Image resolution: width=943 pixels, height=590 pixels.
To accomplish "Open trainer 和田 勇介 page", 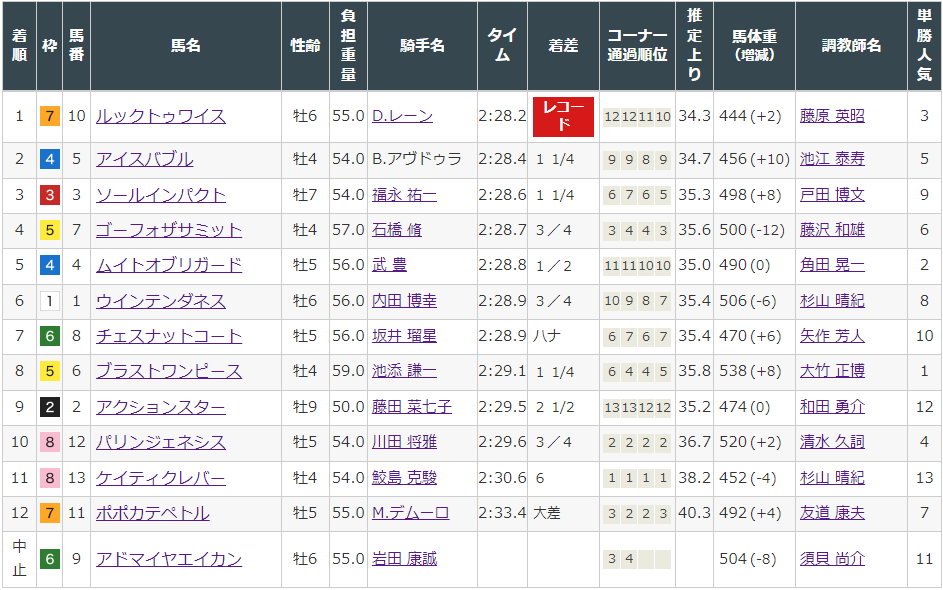I will (832, 407).
